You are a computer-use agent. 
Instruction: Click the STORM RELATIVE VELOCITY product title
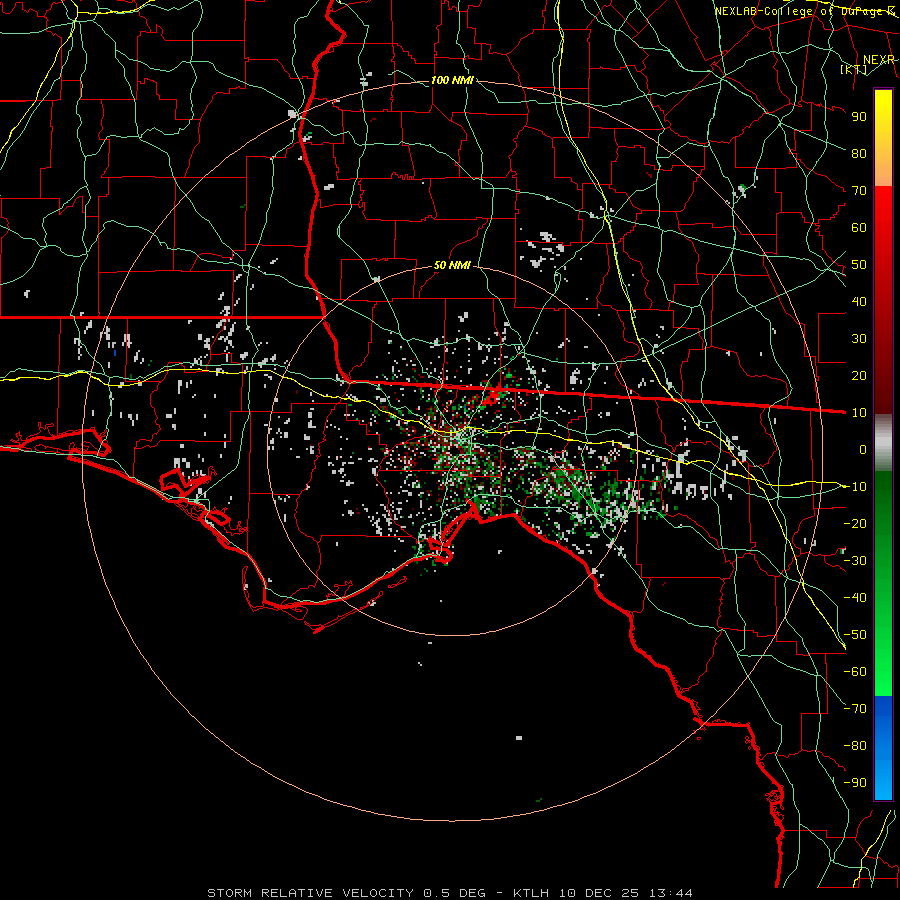pos(310,893)
